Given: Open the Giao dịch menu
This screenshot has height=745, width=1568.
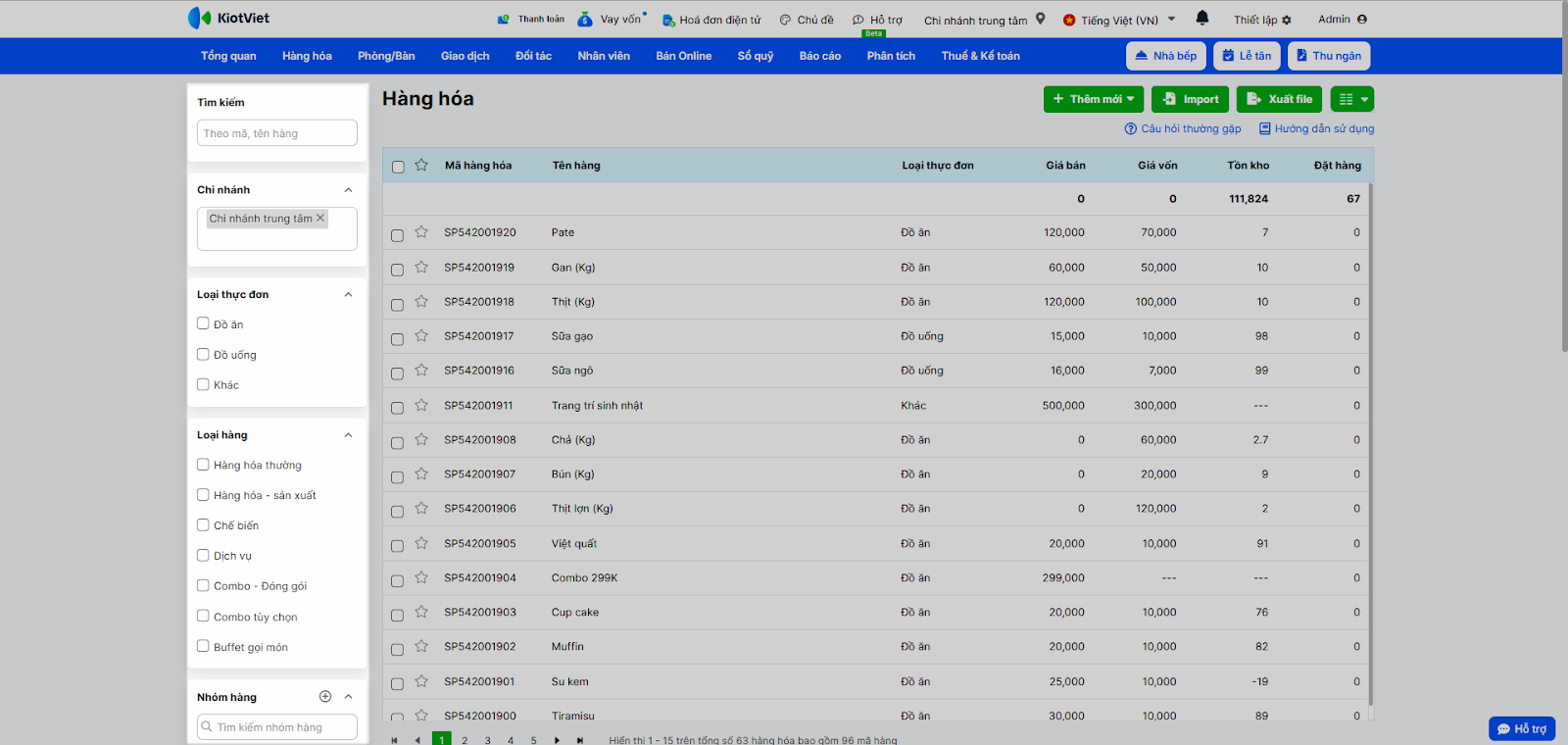Looking at the screenshot, I should click(x=465, y=56).
